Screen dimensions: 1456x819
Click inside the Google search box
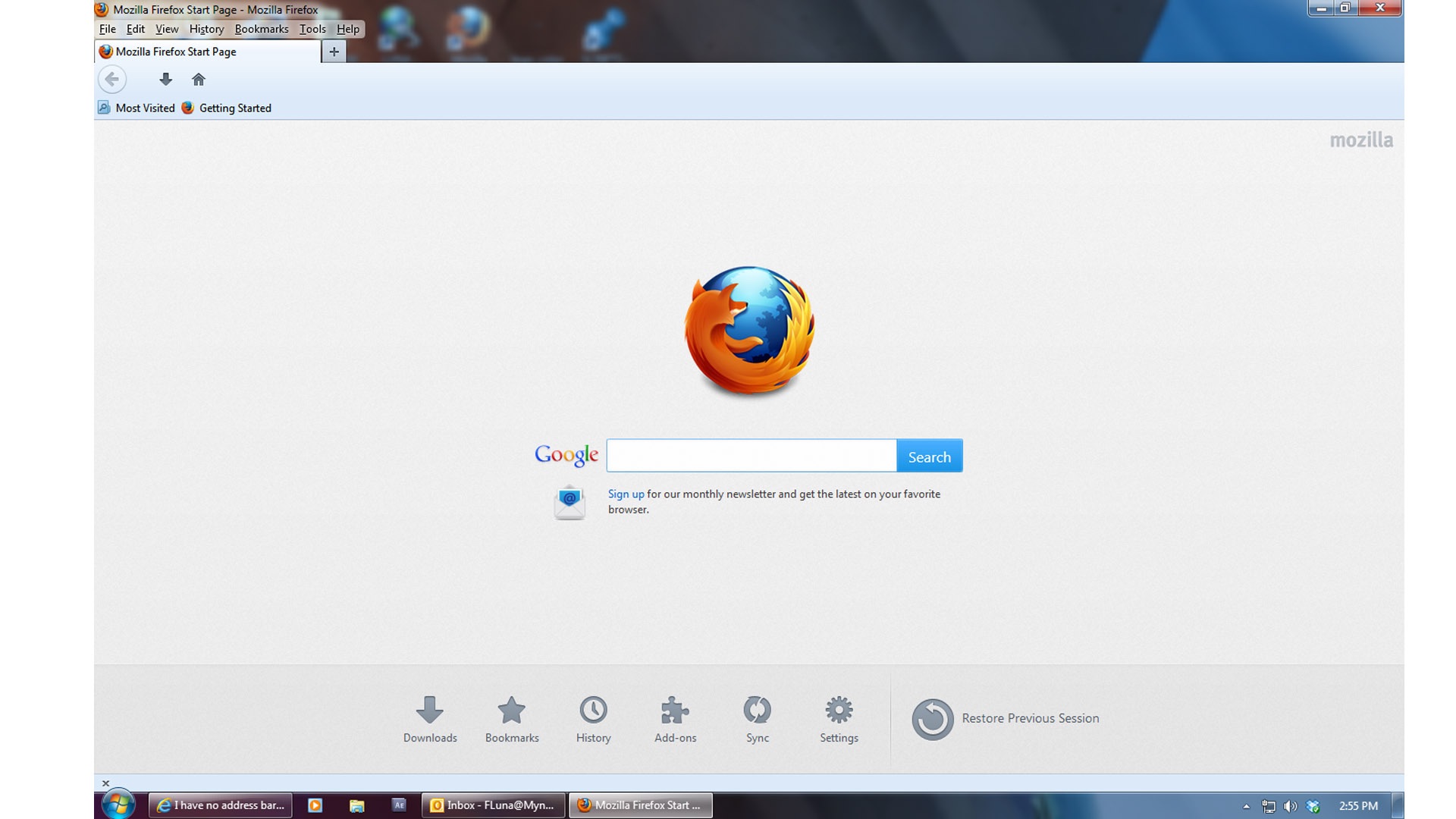coord(750,455)
